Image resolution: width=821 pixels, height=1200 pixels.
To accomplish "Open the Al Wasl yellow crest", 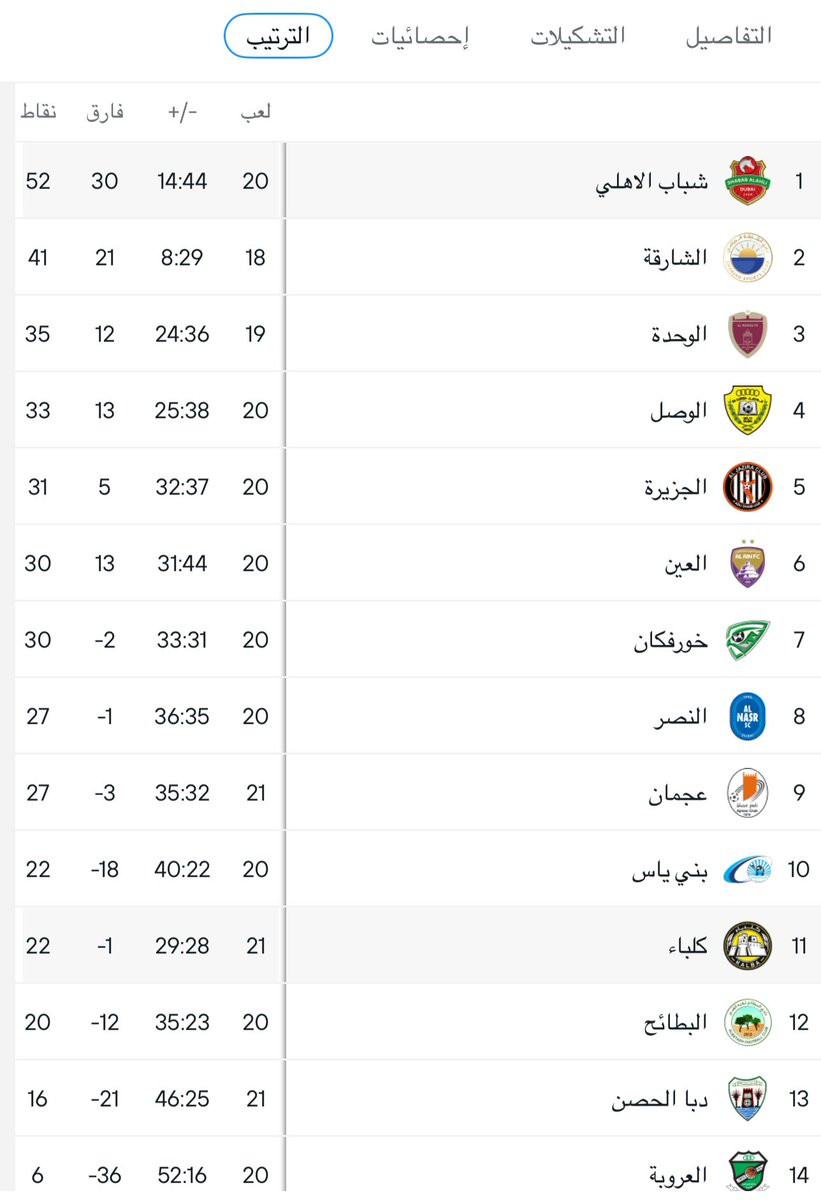I will [x=747, y=410].
